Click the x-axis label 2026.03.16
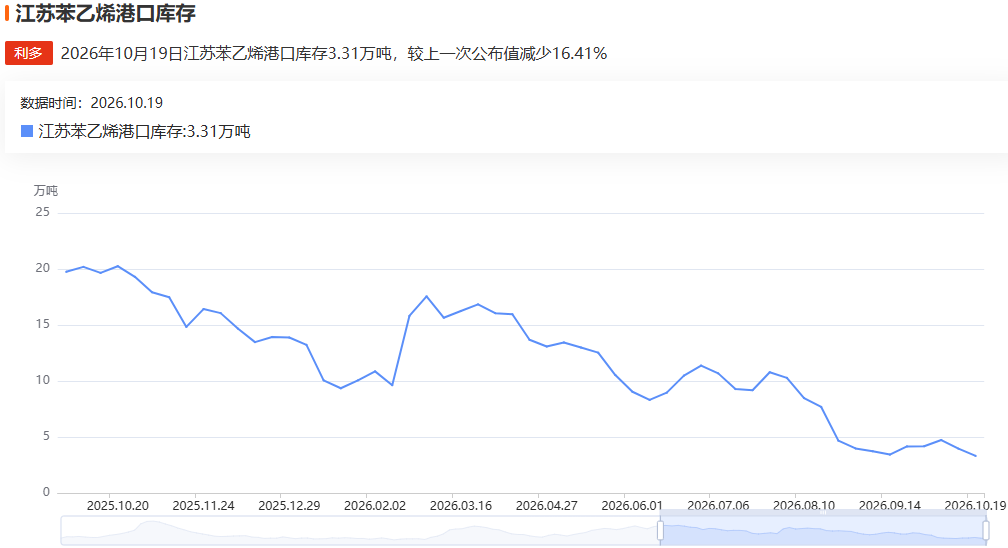 (x=461, y=506)
